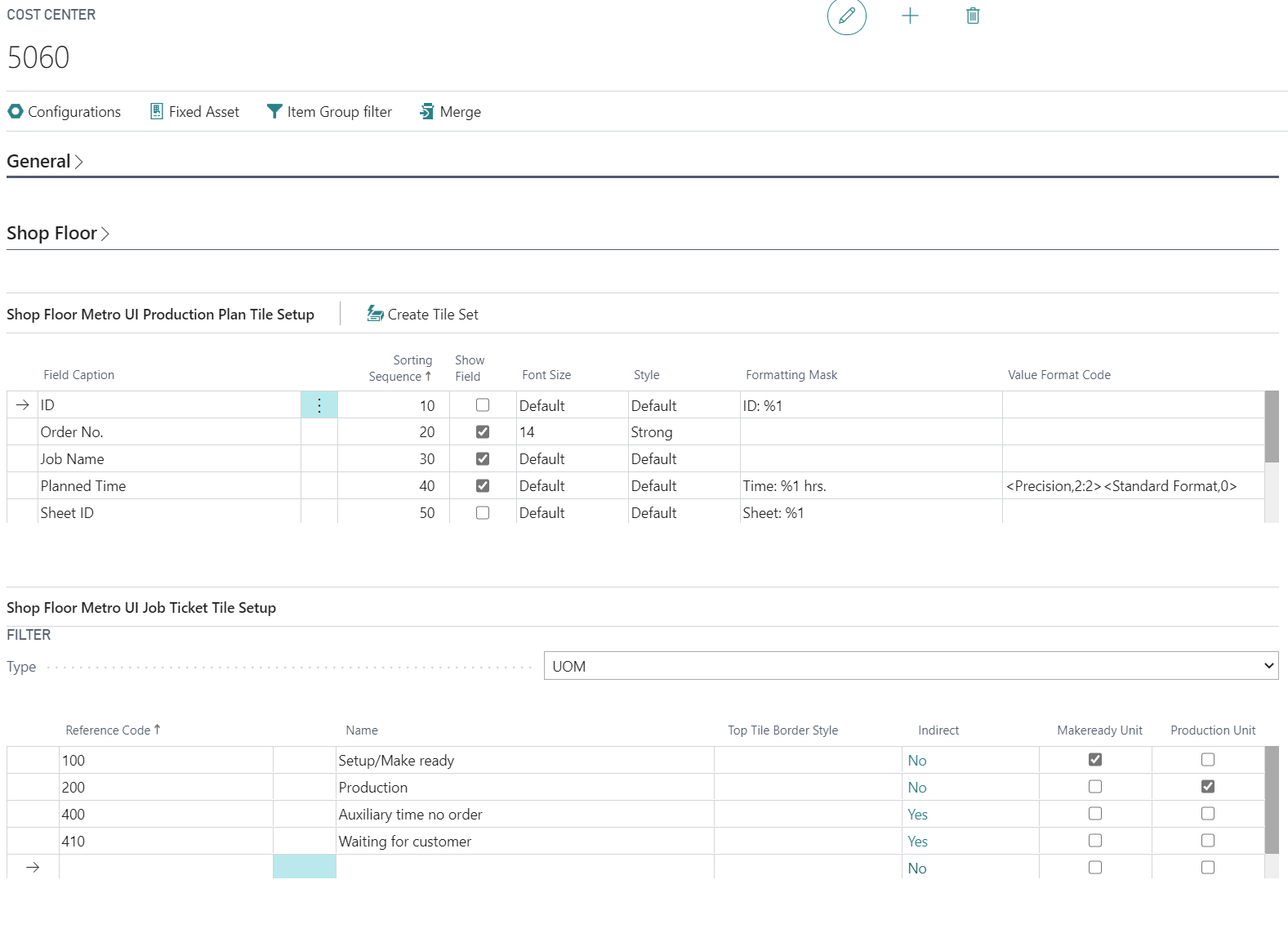This screenshot has height=938, width=1288.
Task: Click Indirect Yes for Waiting for customer
Action: click(918, 842)
